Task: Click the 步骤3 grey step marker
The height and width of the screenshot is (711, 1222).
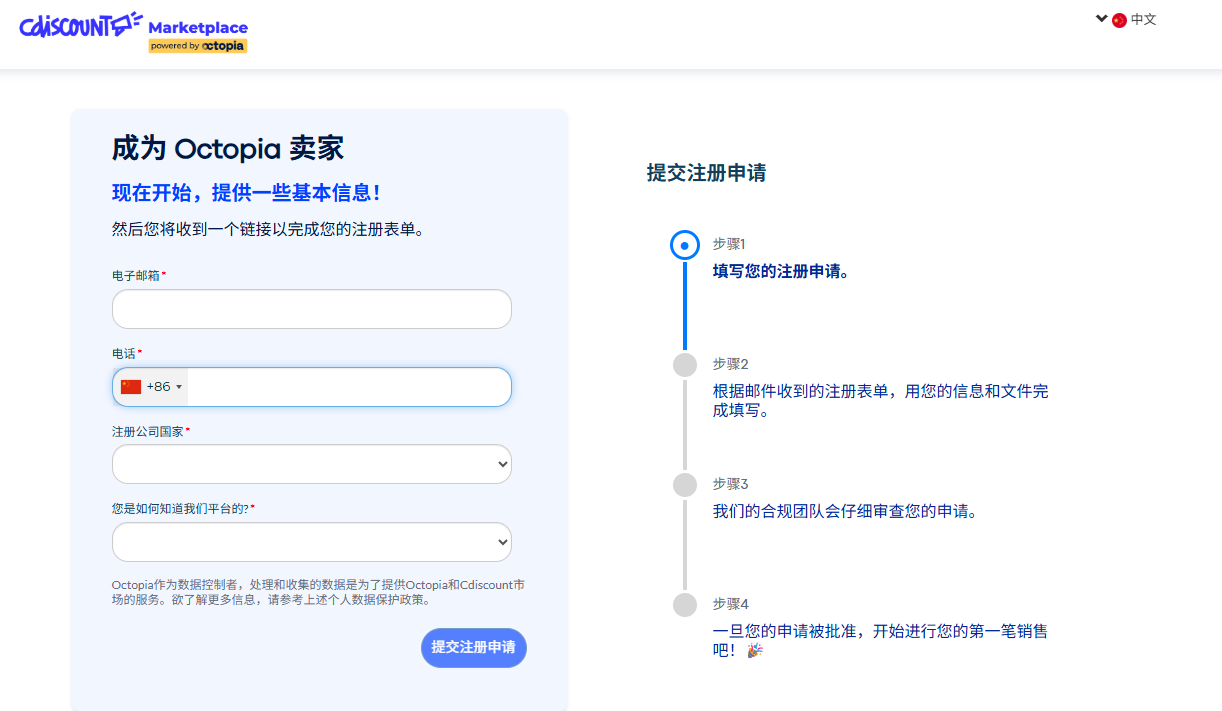Action: [685, 485]
